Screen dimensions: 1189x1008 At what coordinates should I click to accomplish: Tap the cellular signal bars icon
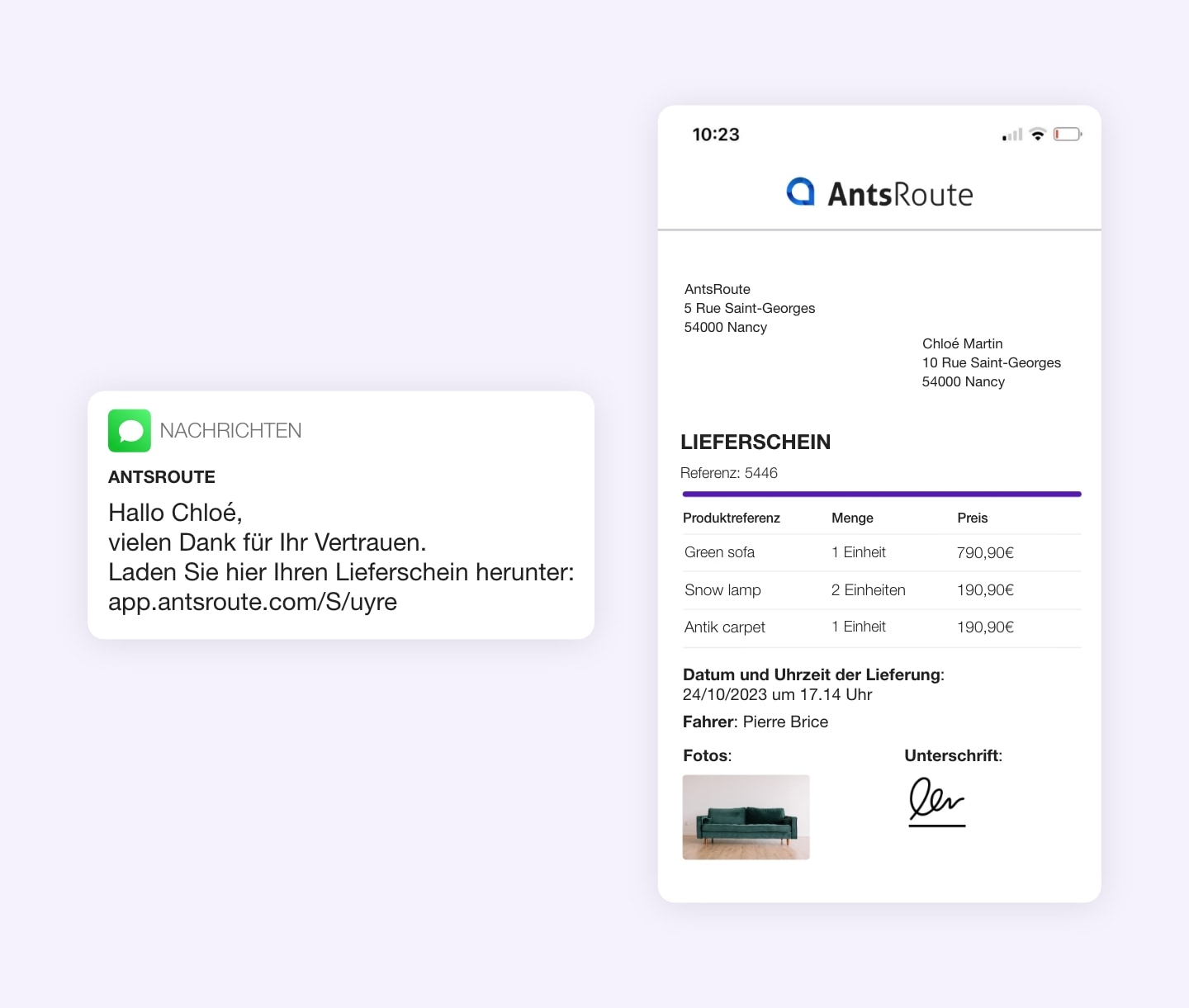pos(1011,135)
